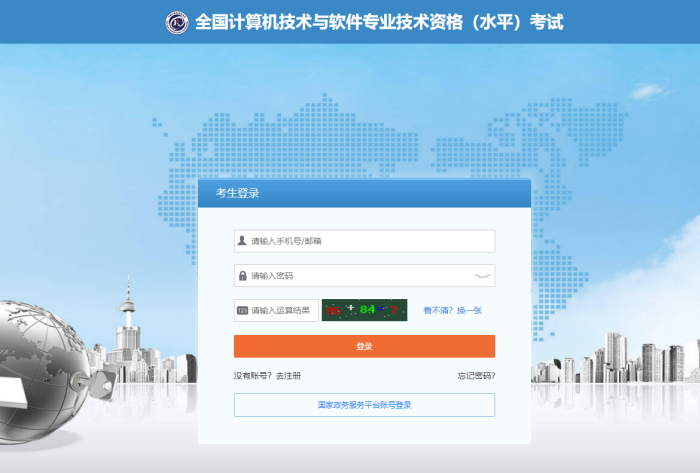Focus the 请输入运算结果 captcha input
The width and height of the screenshot is (700, 473).
pyautogui.click(x=276, y=311)
